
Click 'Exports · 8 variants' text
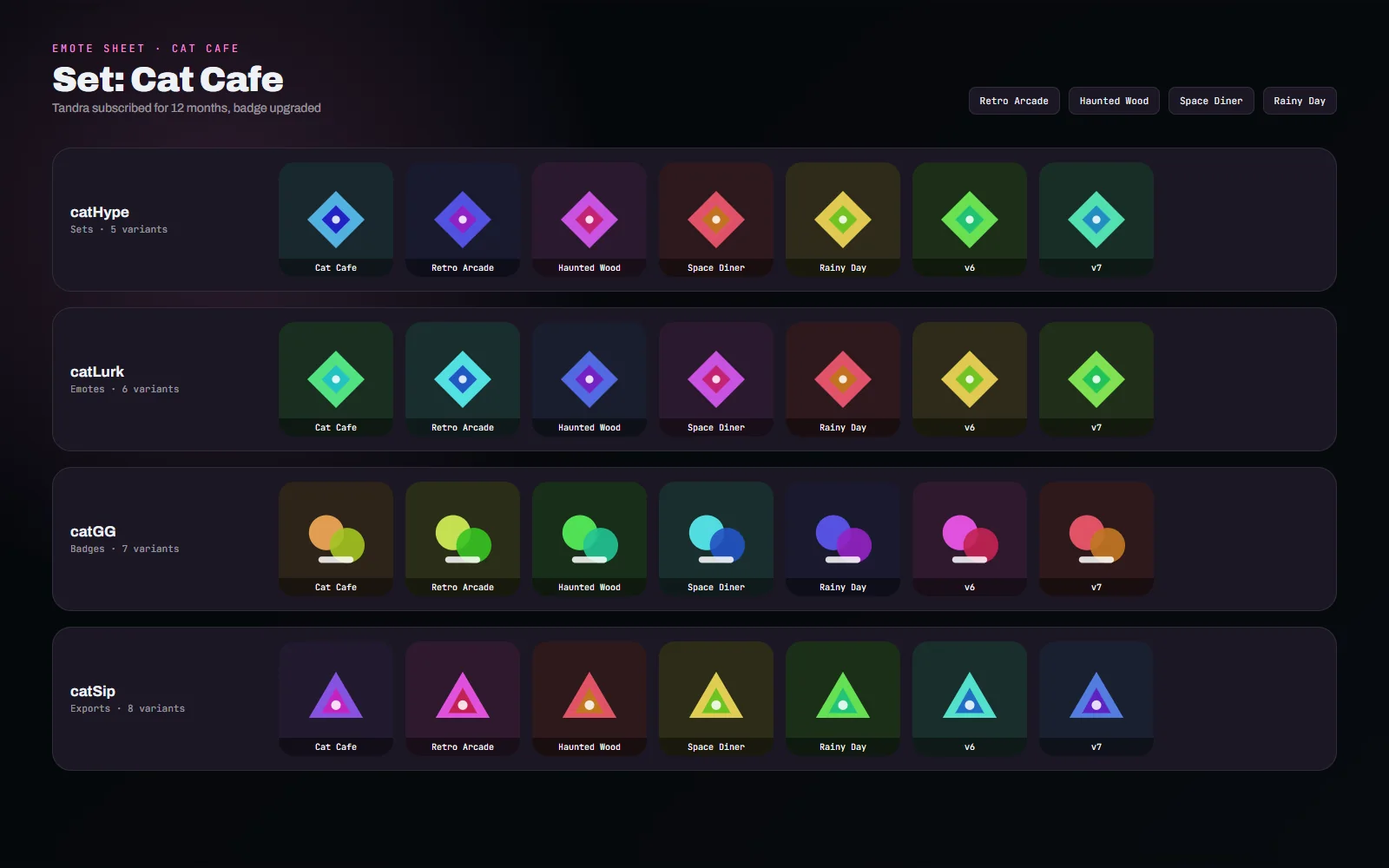[x=128, y=708]
